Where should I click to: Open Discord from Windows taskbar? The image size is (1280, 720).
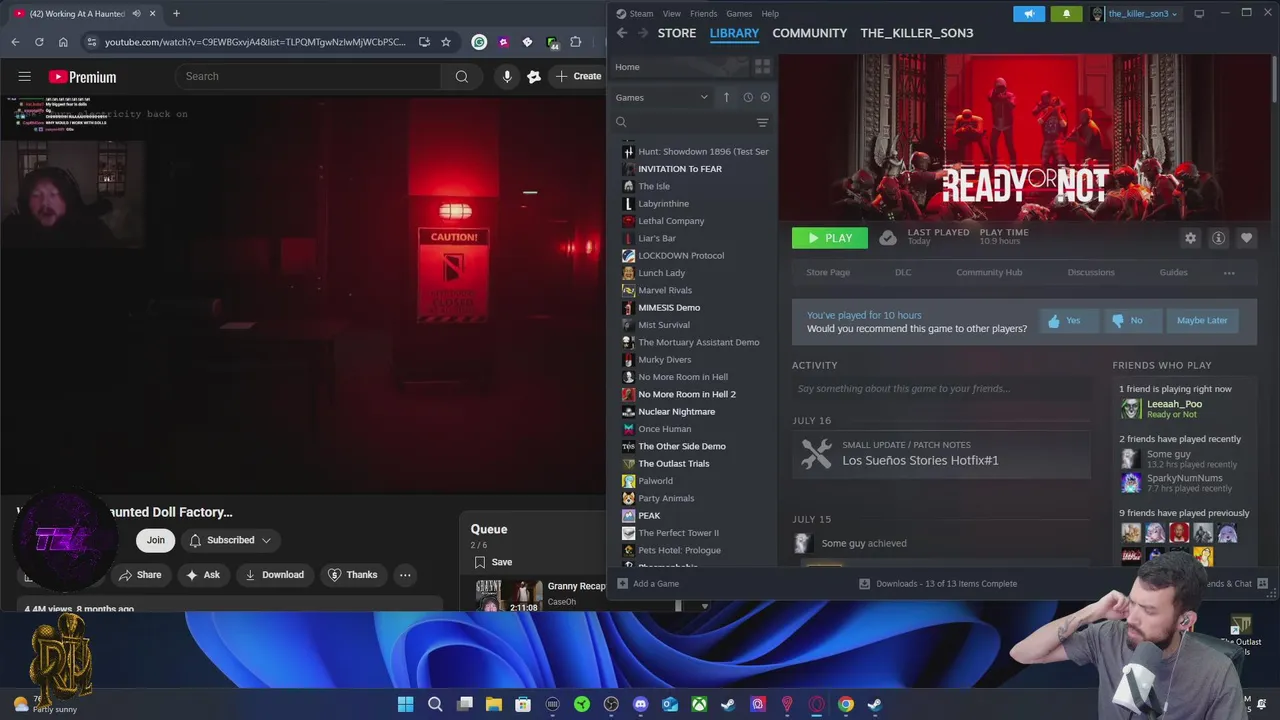pyautogui.click(x=640, y=704)
